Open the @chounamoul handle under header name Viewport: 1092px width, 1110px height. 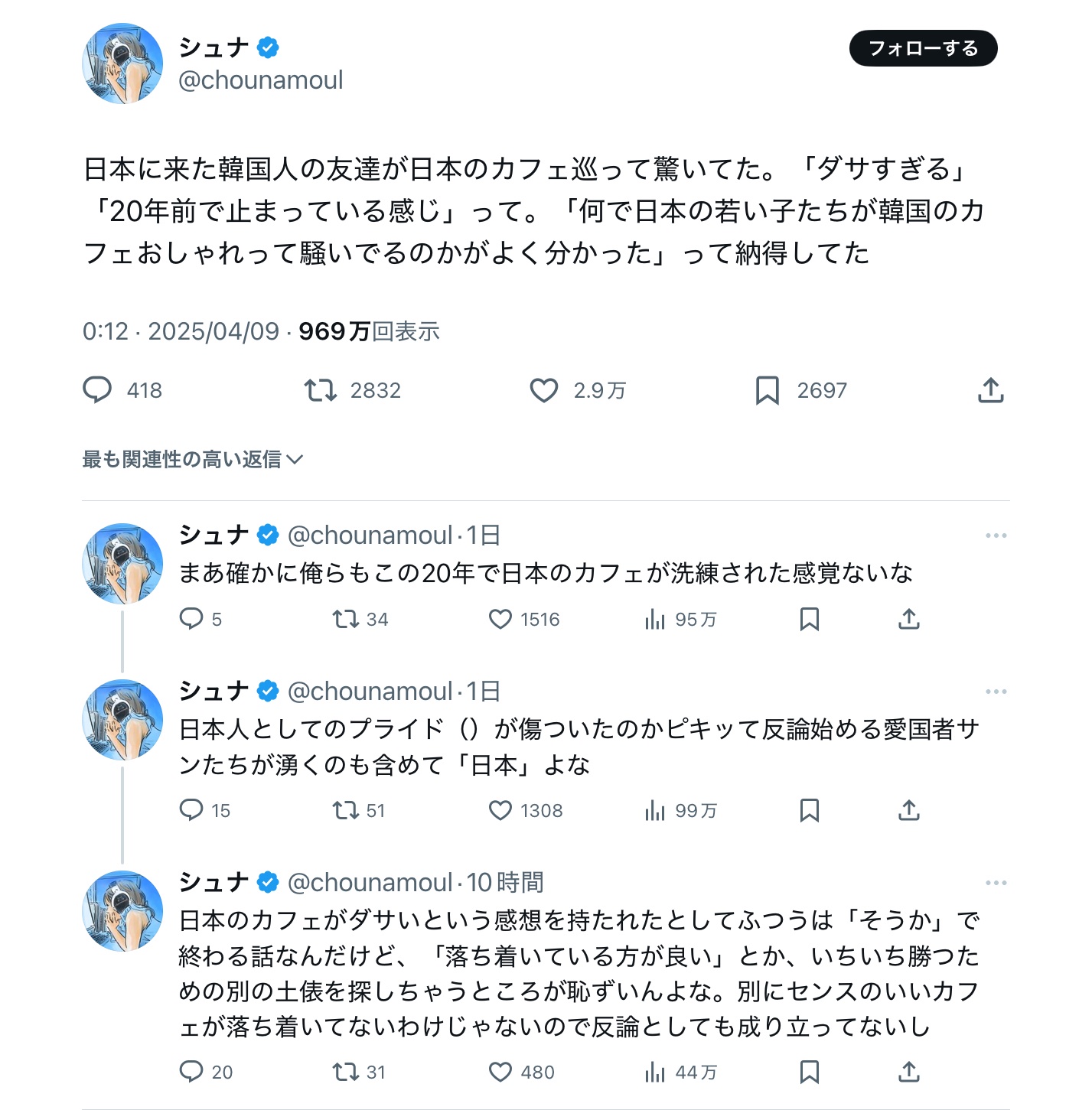(261, 80)
